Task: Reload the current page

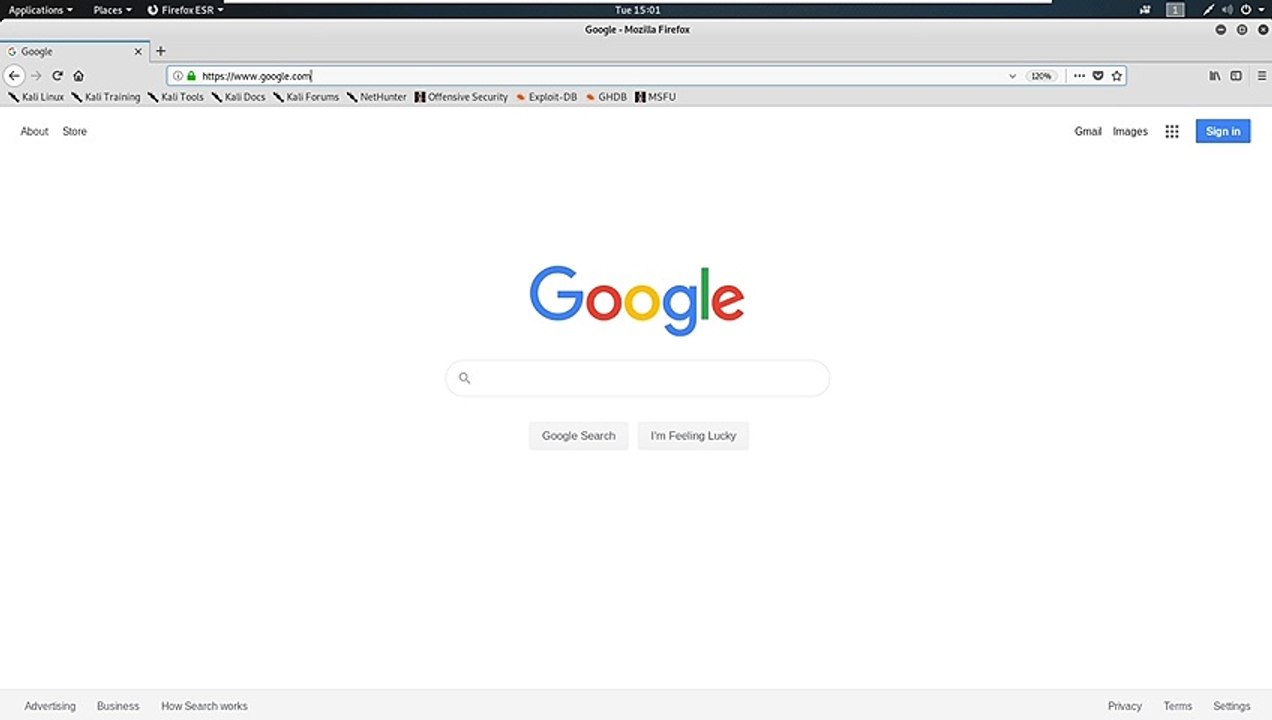Action: click(57, 76)
